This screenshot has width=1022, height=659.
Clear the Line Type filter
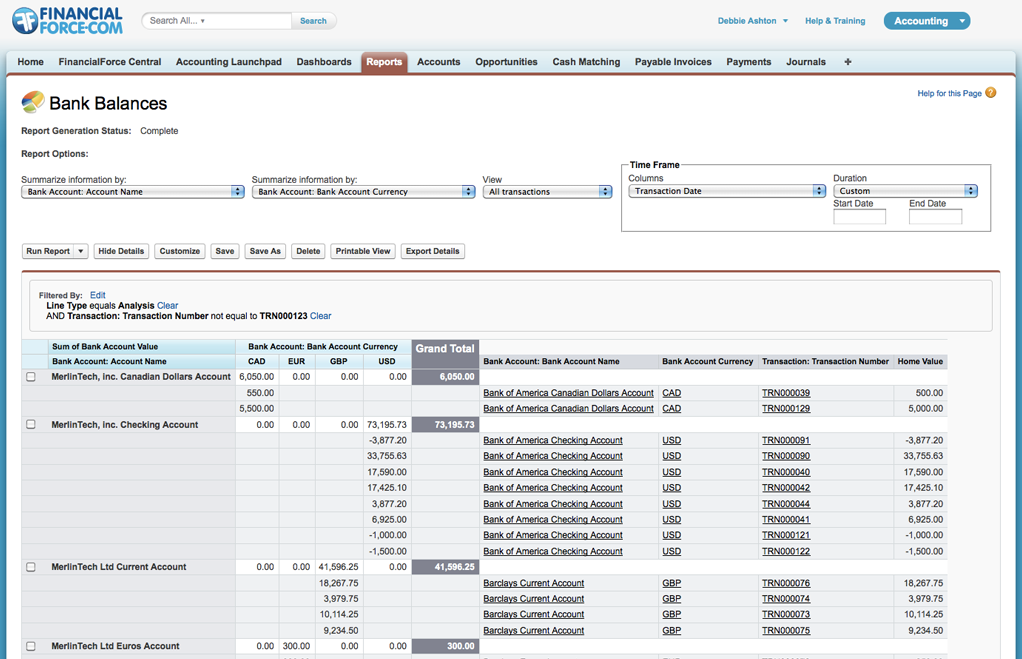coord(168,306)
